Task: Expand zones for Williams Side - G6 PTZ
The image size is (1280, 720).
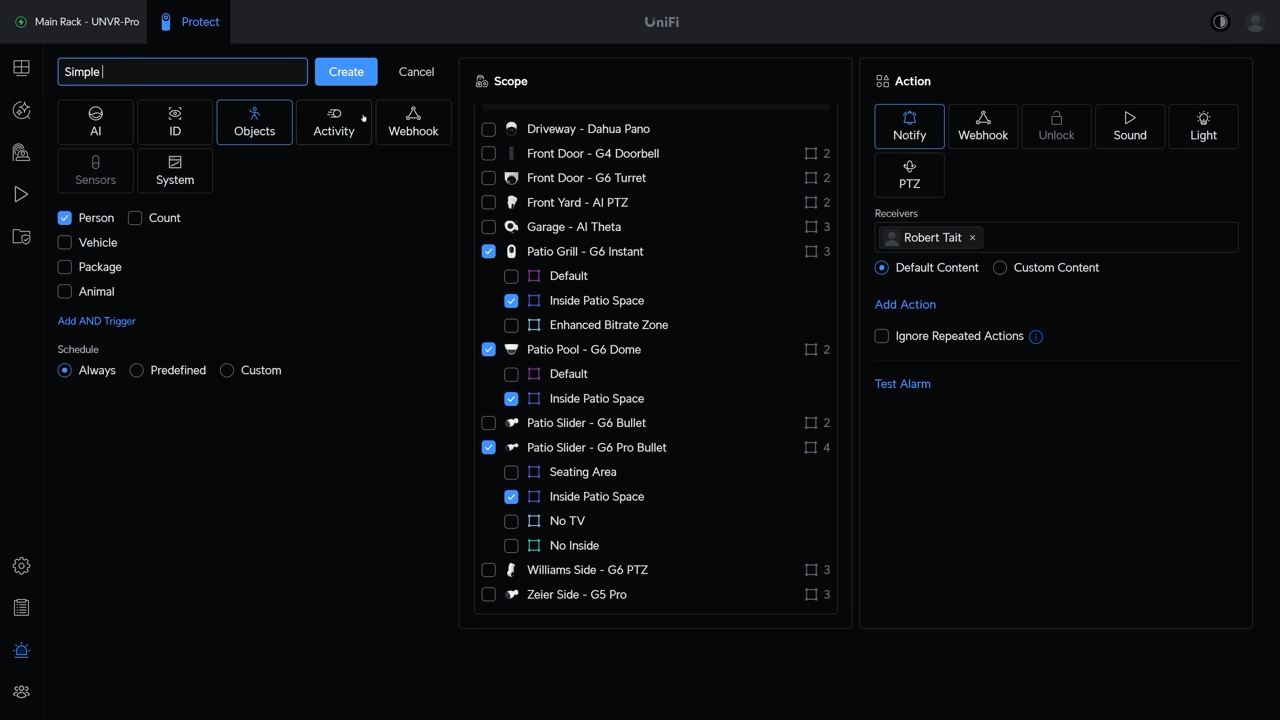Action: [818, 570]
